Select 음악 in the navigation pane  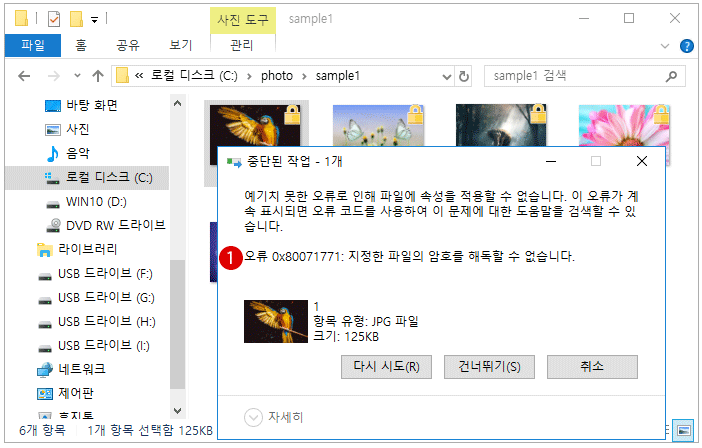78,154
